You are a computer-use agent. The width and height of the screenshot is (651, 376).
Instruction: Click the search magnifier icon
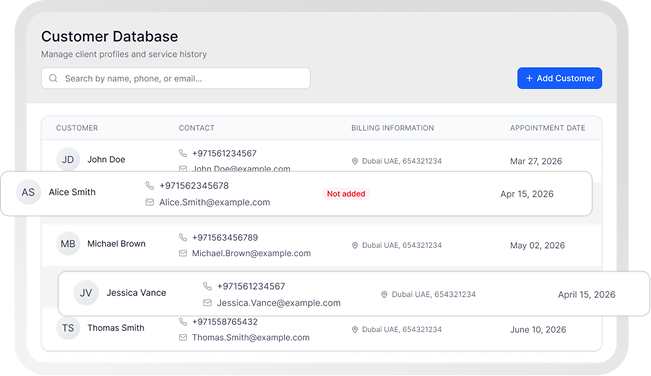(53, 78)
